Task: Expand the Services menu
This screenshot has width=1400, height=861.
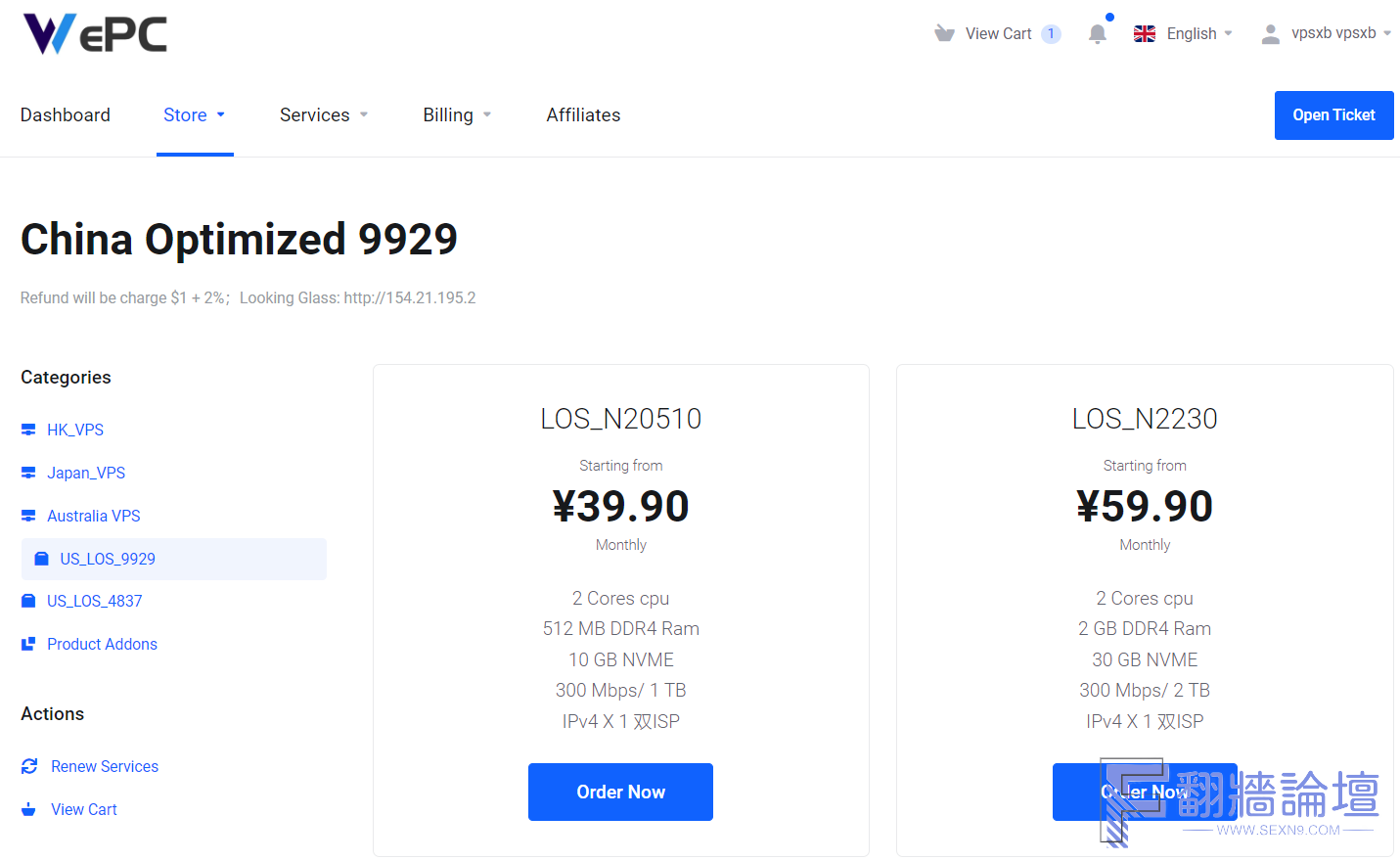Action: [324, 115]
